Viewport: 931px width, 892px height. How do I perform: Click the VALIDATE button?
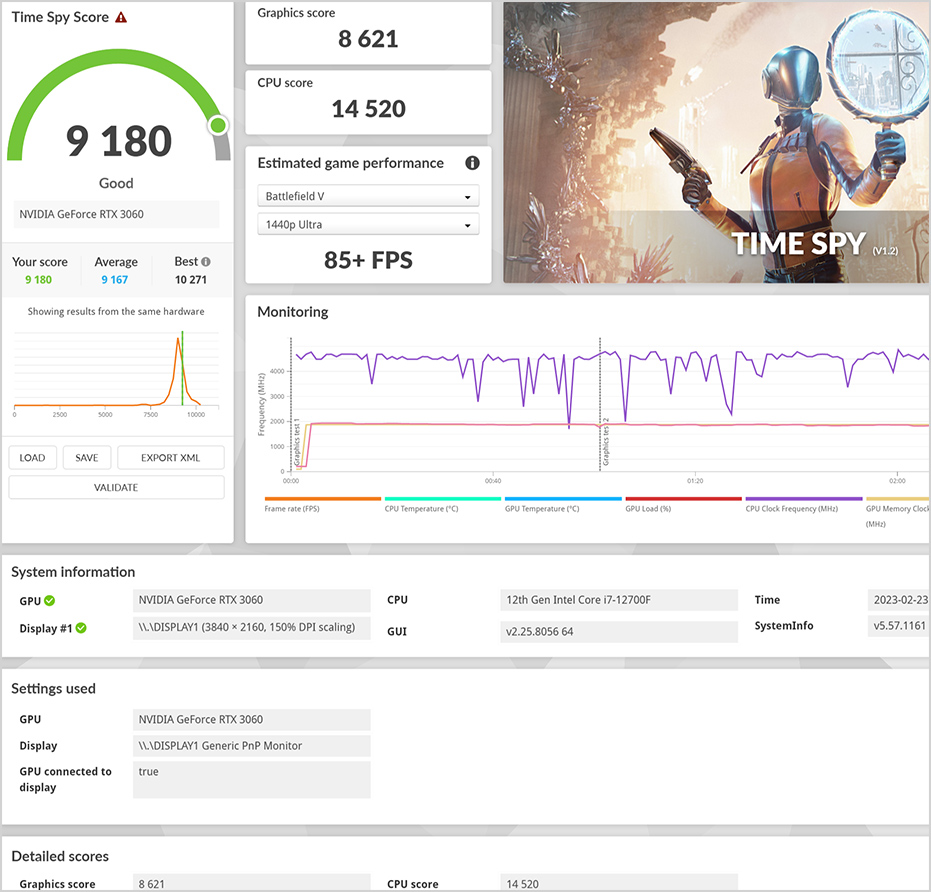point(117,488)
